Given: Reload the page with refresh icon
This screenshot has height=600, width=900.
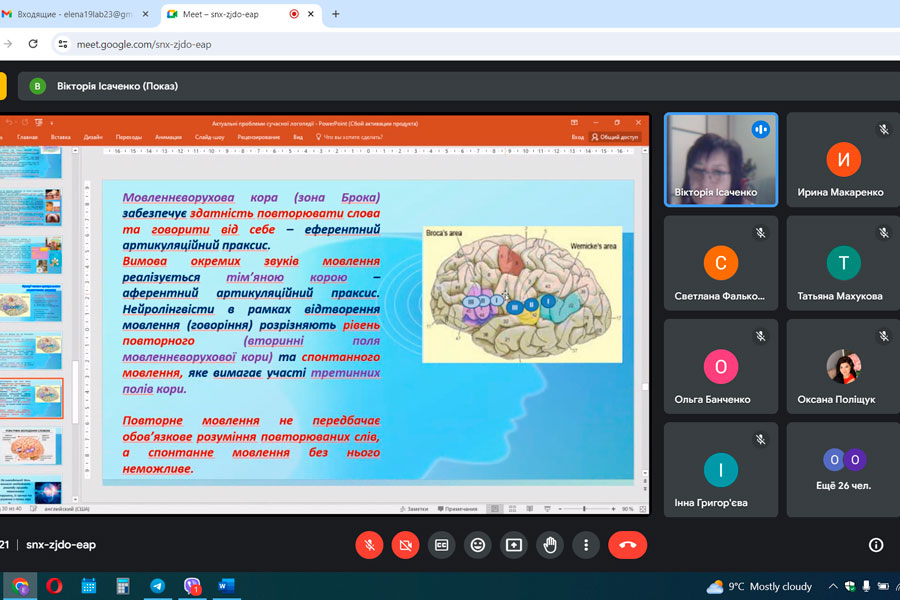Looking at the screenshot, I should coord(33,44).
